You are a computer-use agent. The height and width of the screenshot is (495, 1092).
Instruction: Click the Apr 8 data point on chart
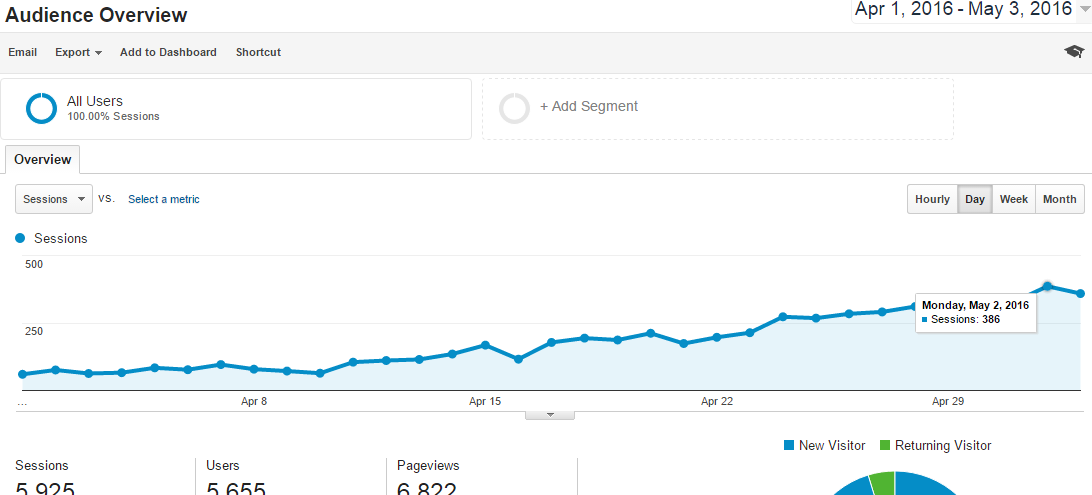[x=254, y=369]
